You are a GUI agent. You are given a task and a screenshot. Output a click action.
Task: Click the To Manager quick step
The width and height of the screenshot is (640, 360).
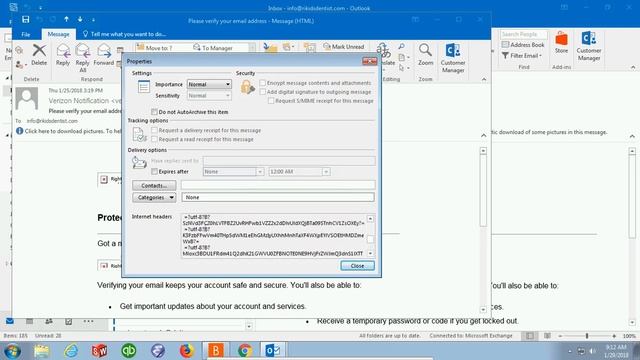pos(213,48)
